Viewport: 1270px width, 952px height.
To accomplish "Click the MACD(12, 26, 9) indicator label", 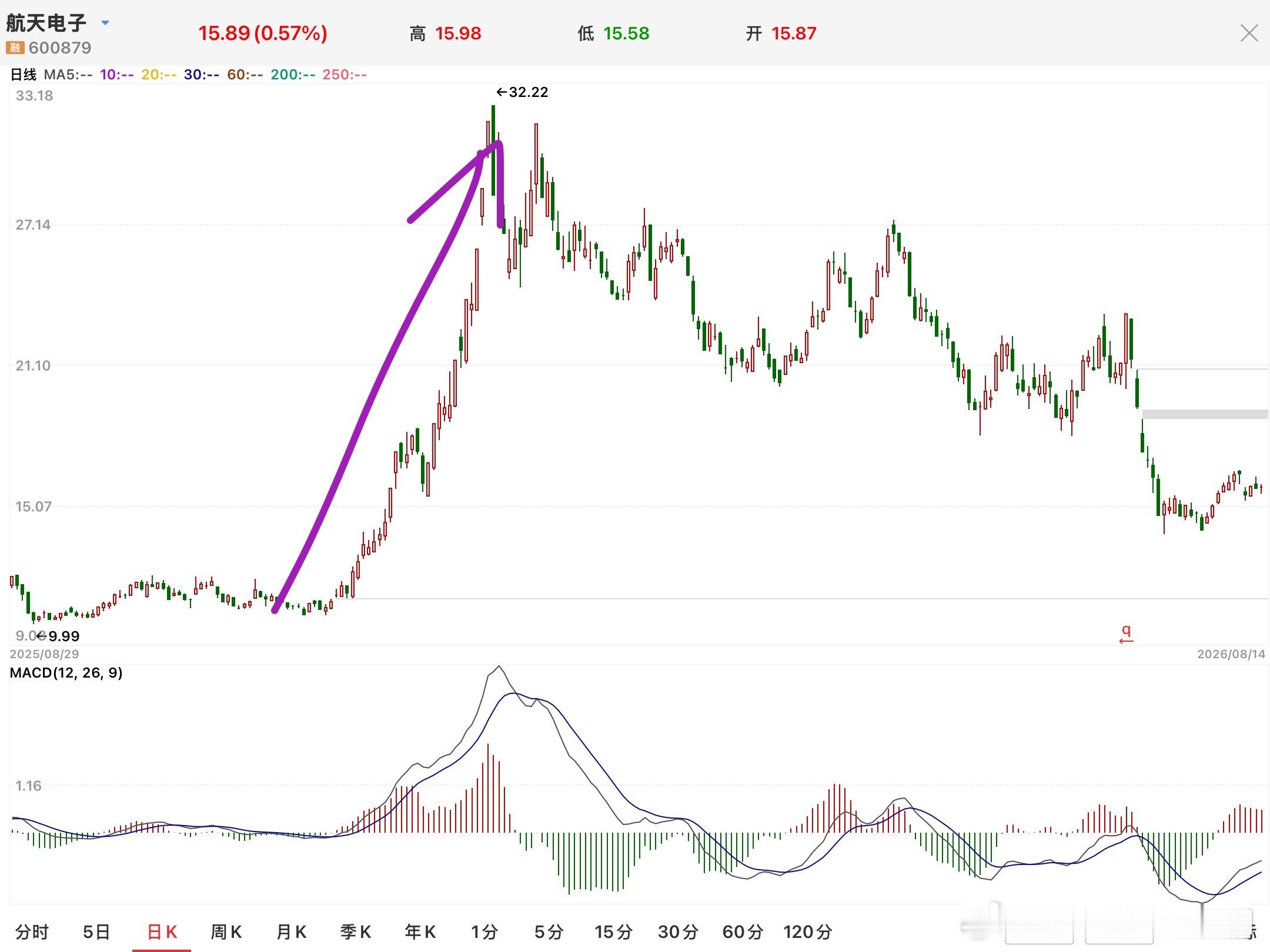I will (x=66, y=672).
